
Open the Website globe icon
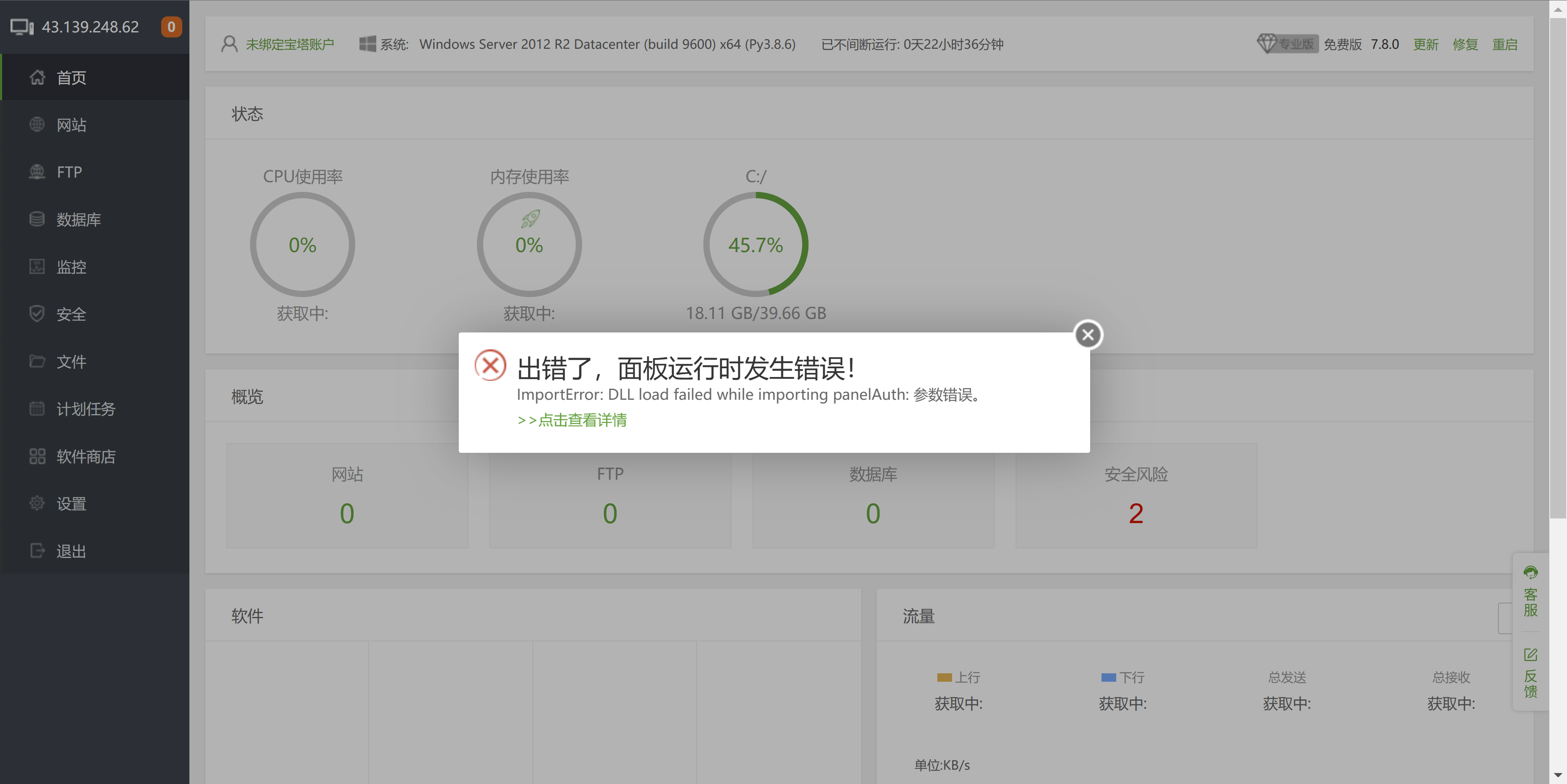(x=37, y=125)
